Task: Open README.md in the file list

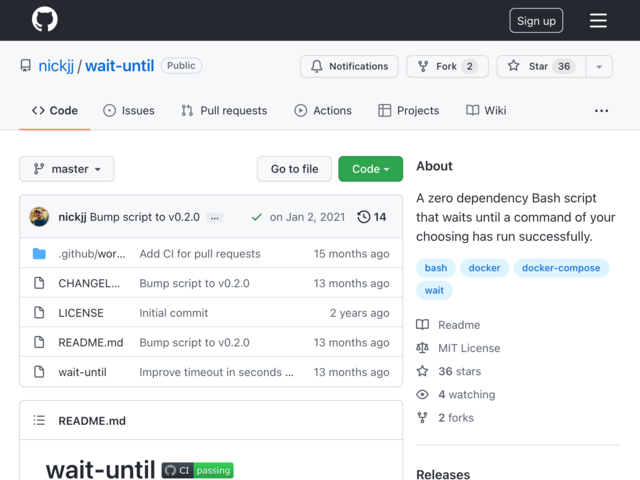Action: coord(91,342)
